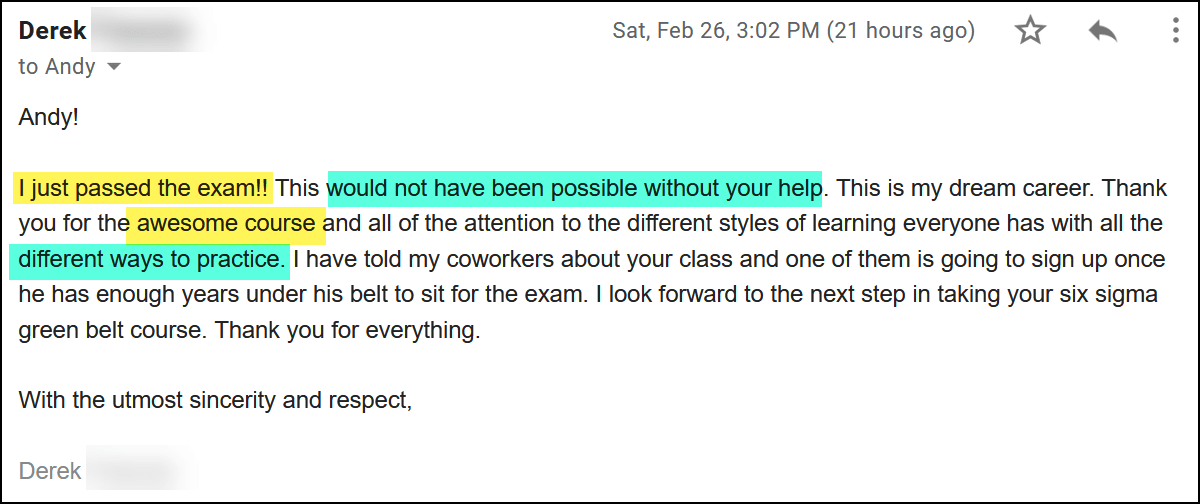
Task: Expand recipient details arrow beside 'to Andy'
Action: 113,68
